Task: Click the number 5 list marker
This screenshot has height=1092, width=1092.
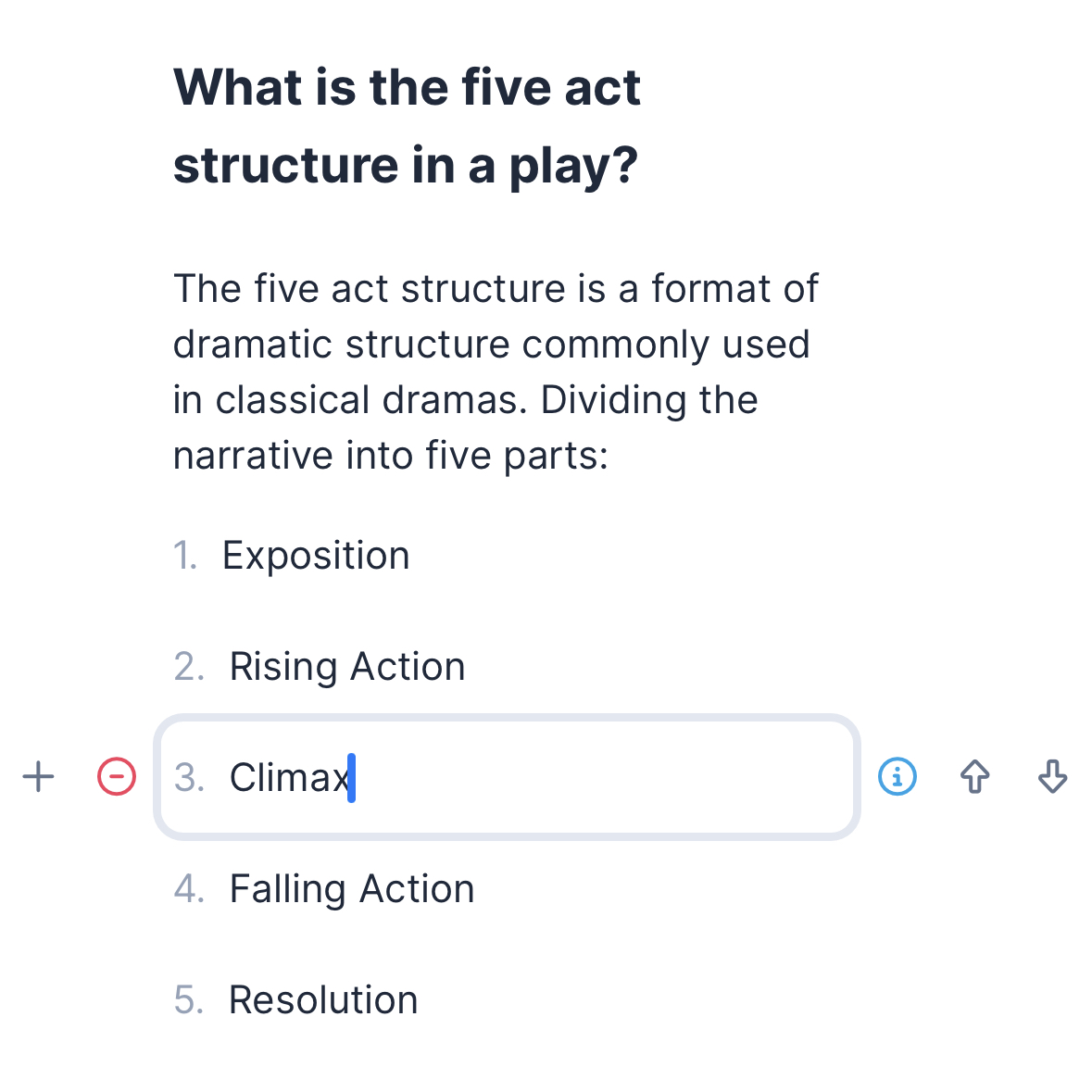Action: click(x=189, y=1000)
